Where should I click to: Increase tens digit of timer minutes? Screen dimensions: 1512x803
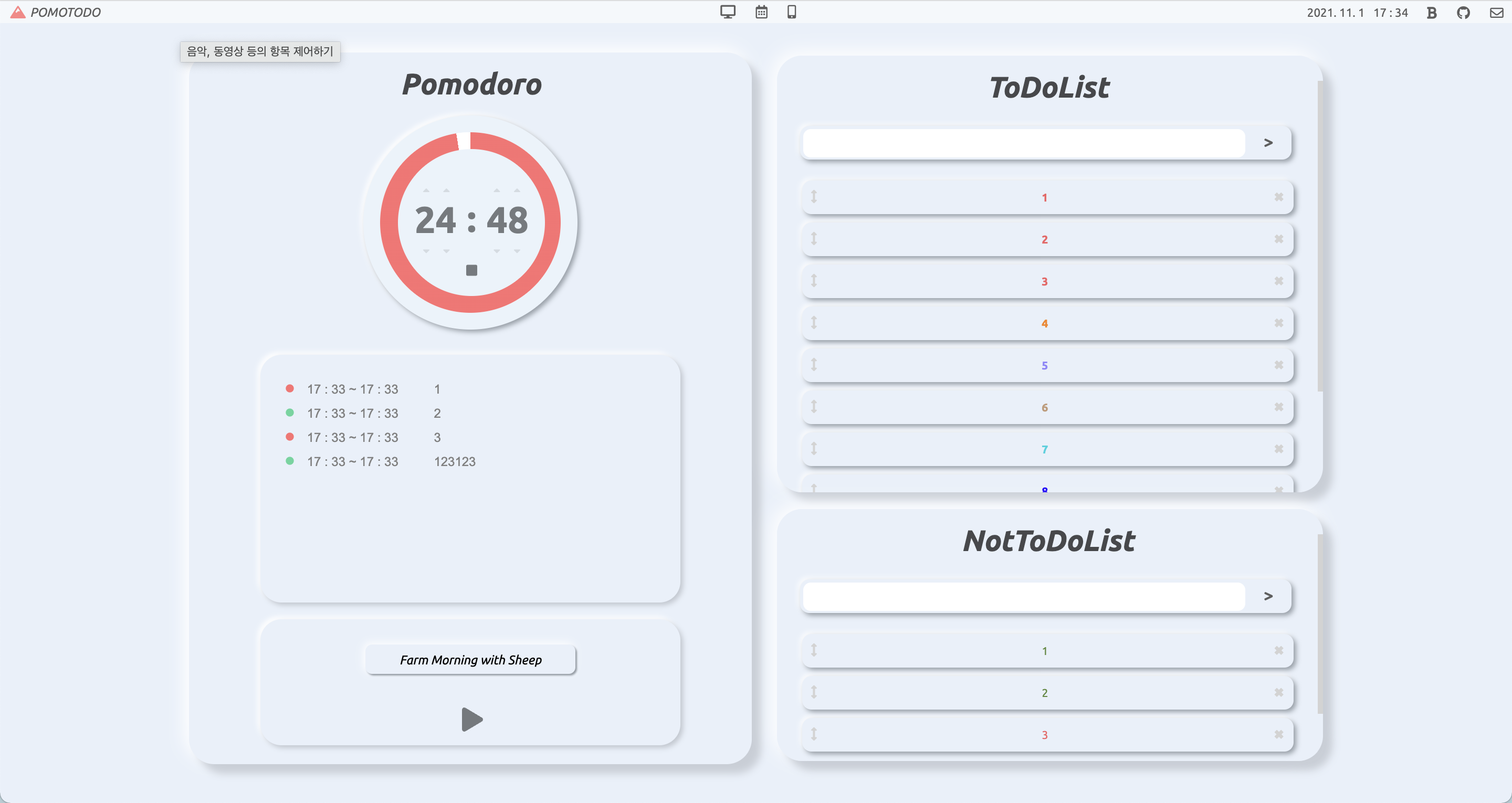pos(426,191)
